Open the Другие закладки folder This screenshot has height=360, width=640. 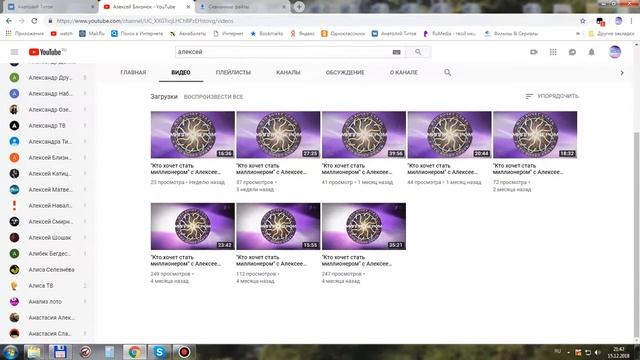coord(611,34)
